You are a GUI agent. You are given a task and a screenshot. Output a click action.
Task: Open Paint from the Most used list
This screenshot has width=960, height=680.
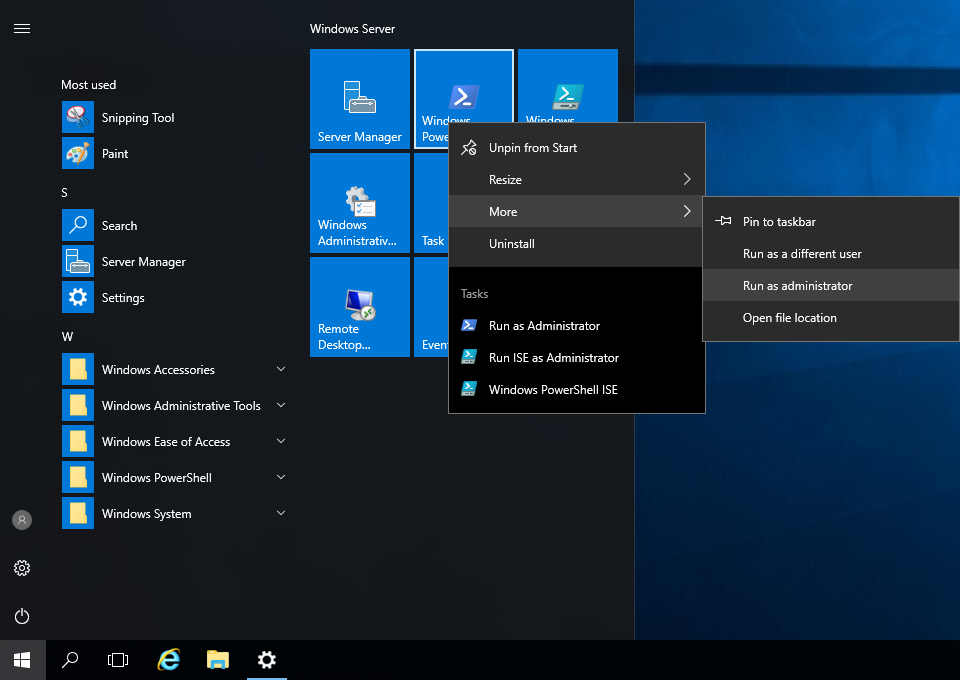pyautogui.click(x=115, y=154)
